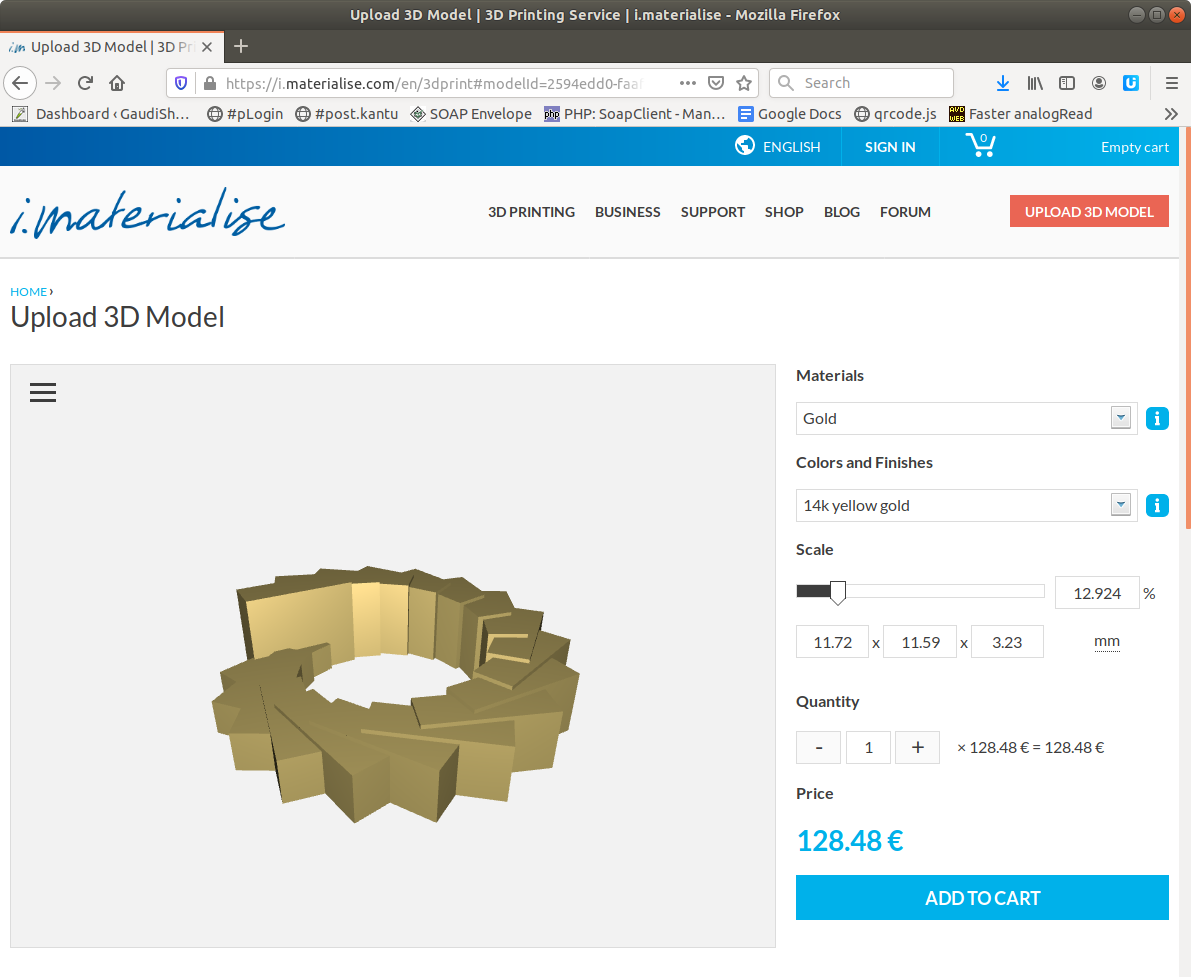Save page to Pocket
The width and height of the screenshot is (1191, 977).
[716, 83]
